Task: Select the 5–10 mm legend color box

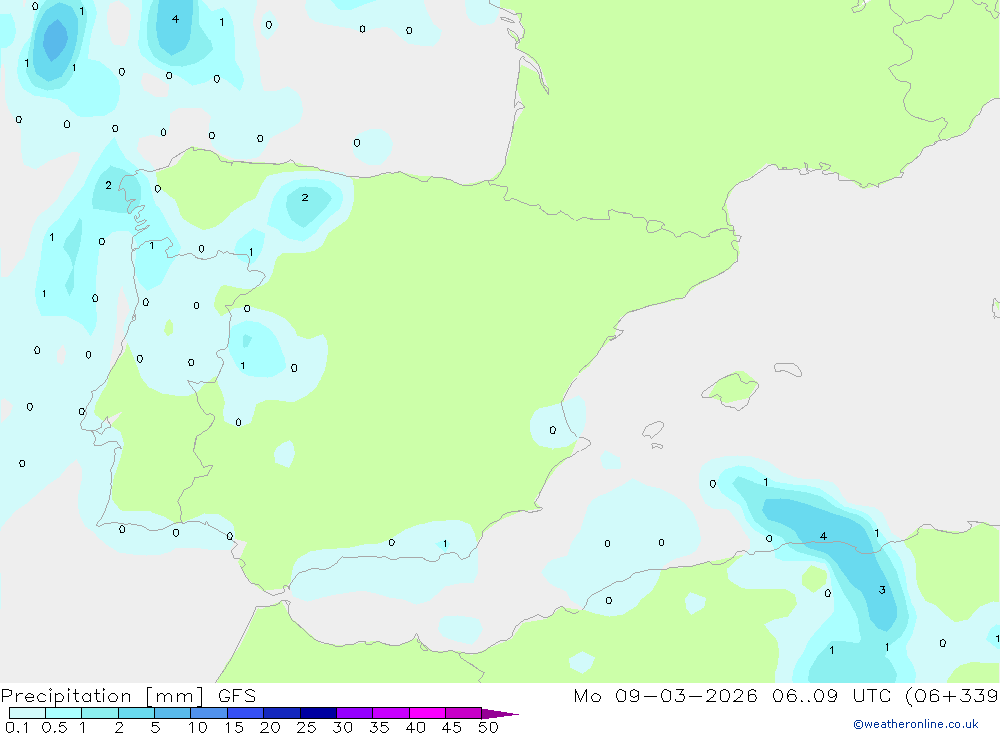Action: (172, 713)
